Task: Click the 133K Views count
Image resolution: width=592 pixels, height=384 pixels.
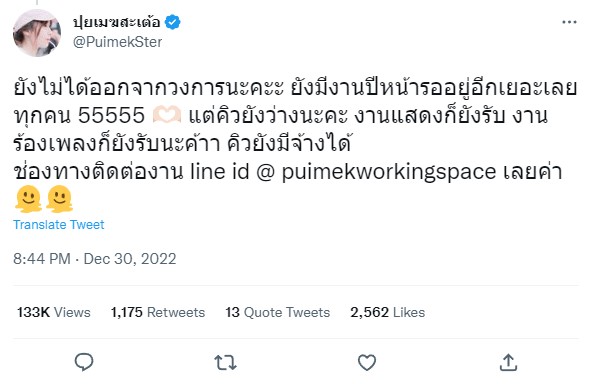Action: click(x=54, y=312)
